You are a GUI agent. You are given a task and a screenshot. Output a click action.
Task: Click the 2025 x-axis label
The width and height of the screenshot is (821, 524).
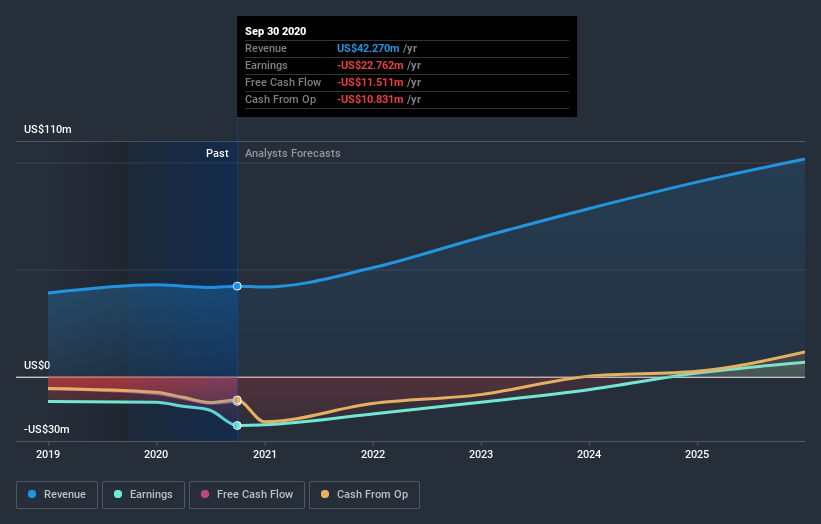[x=697, y=454]
